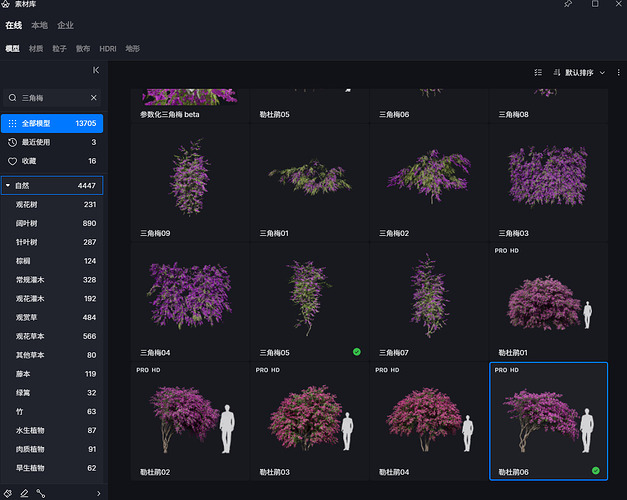Switch to the 本地 tab
The width and height of the screenshot is (627, 500).
pos(39,25)
